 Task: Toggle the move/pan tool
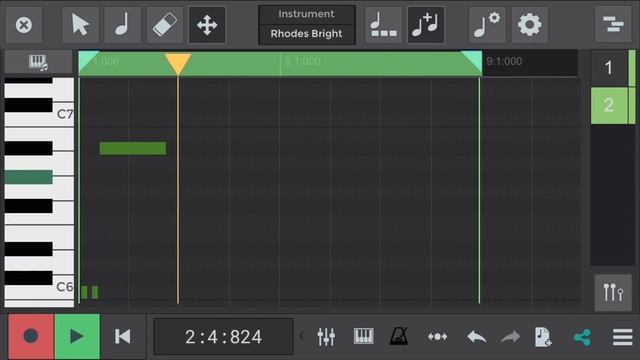(x=207, y=25)
